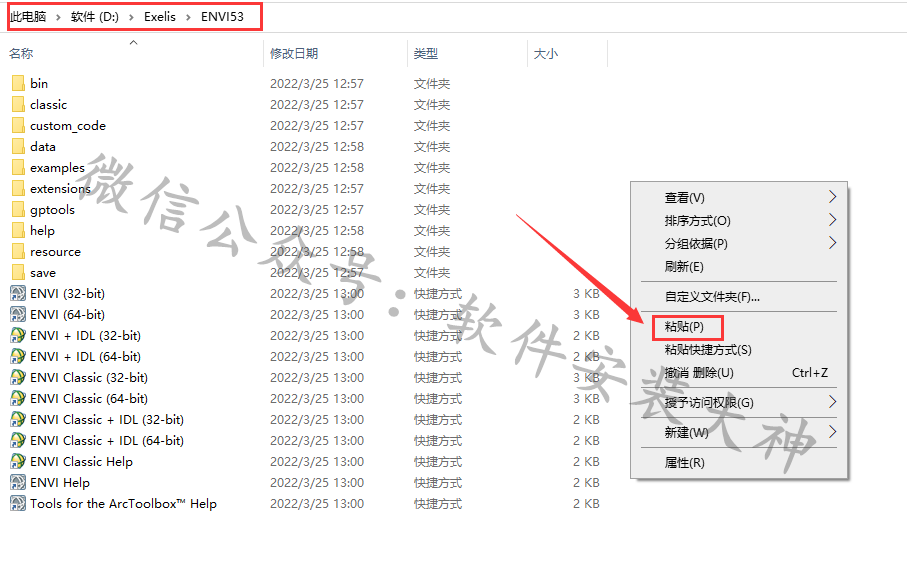Screen dimensions: 907x561
Task: Open the classic folder icon
Action: pos(18,105)
